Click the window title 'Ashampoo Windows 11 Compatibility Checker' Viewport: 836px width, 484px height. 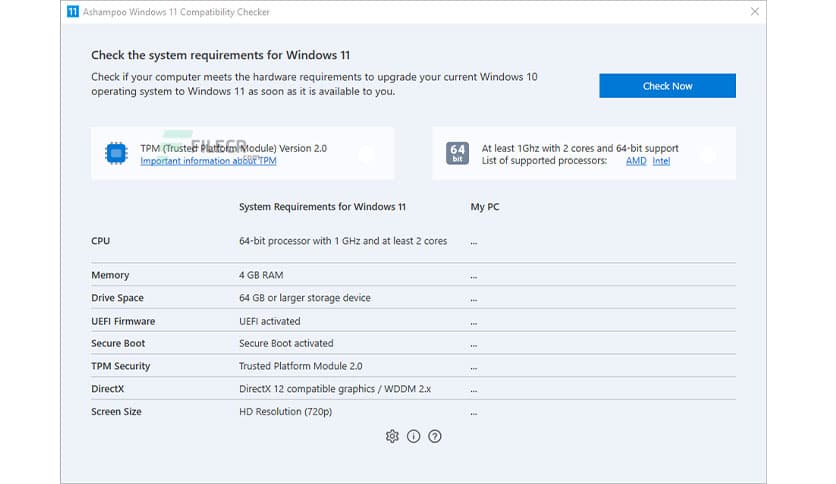coord(176,12)
